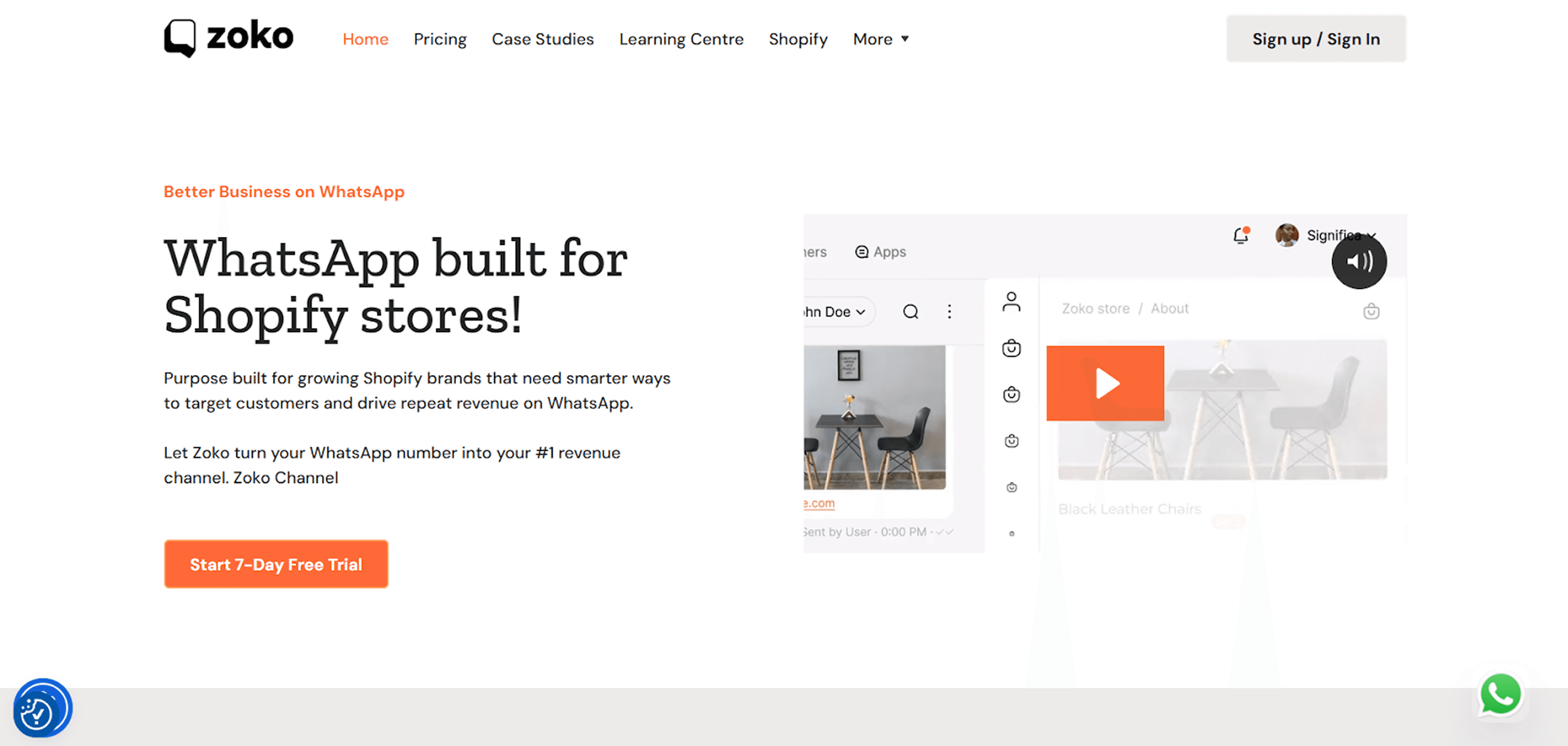The image size is (1568, 746).
Task: Click the Sign up / Sign In button
Action: [1316, 38]
